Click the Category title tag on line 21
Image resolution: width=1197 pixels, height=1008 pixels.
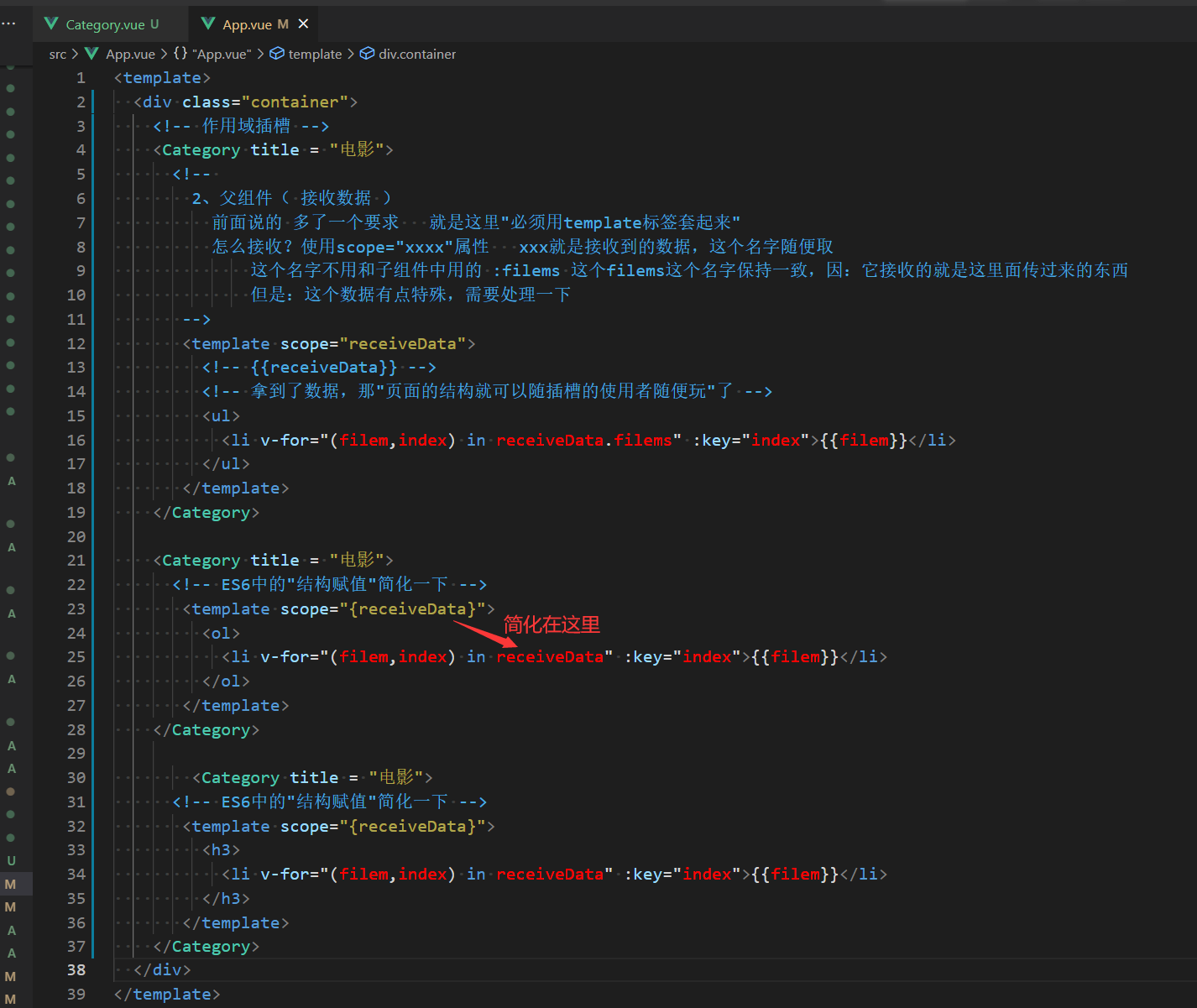pos(273,561)
